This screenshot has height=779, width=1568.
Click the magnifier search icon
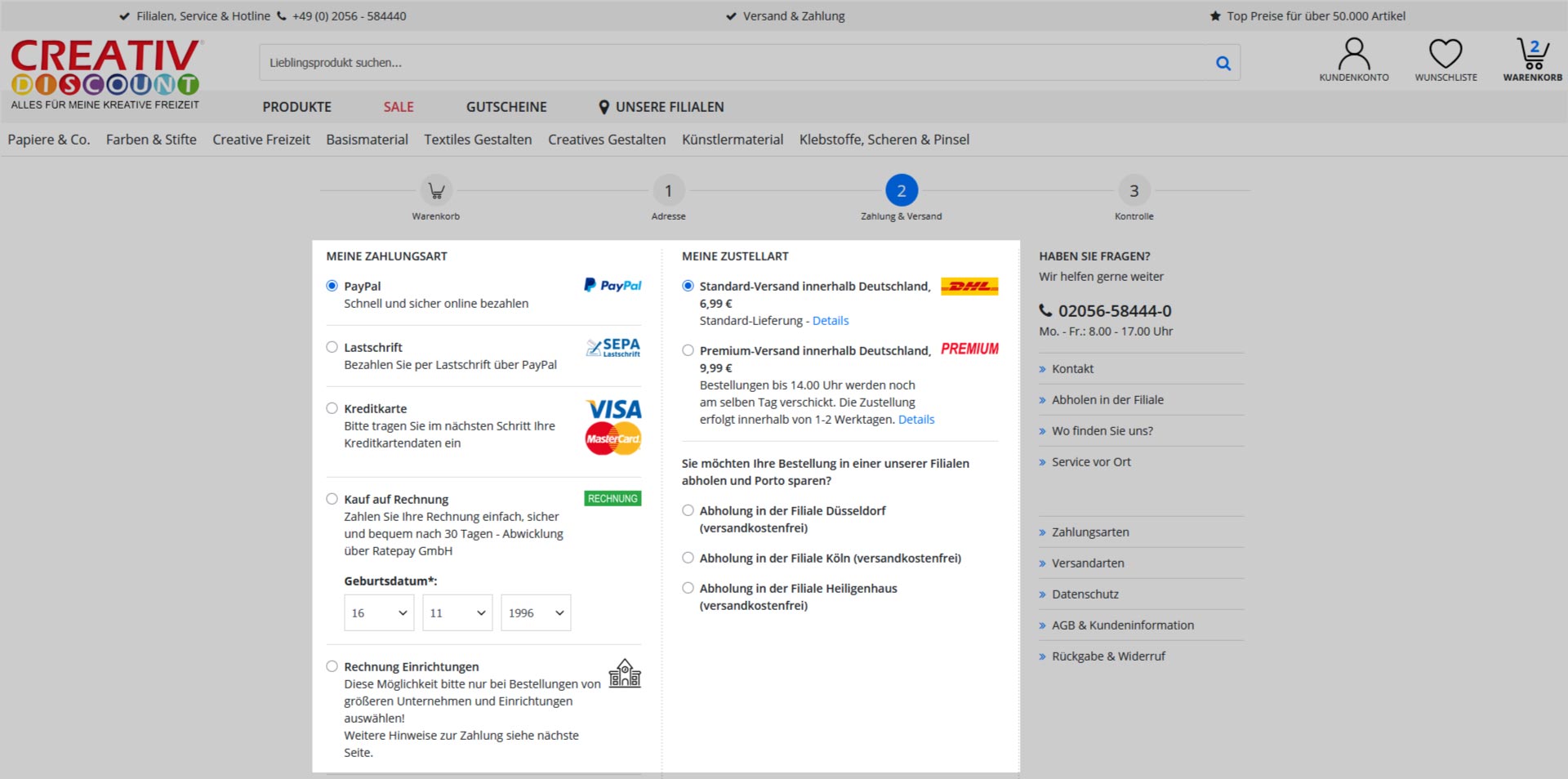click(1223, 63)
